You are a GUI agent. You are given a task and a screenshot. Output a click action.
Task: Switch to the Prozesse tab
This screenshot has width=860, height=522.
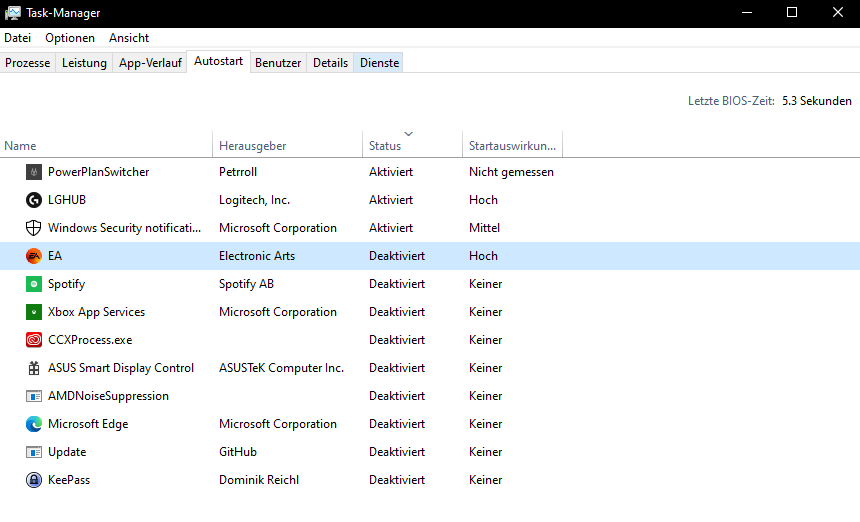pyautogui.click(x=27, y=63)
